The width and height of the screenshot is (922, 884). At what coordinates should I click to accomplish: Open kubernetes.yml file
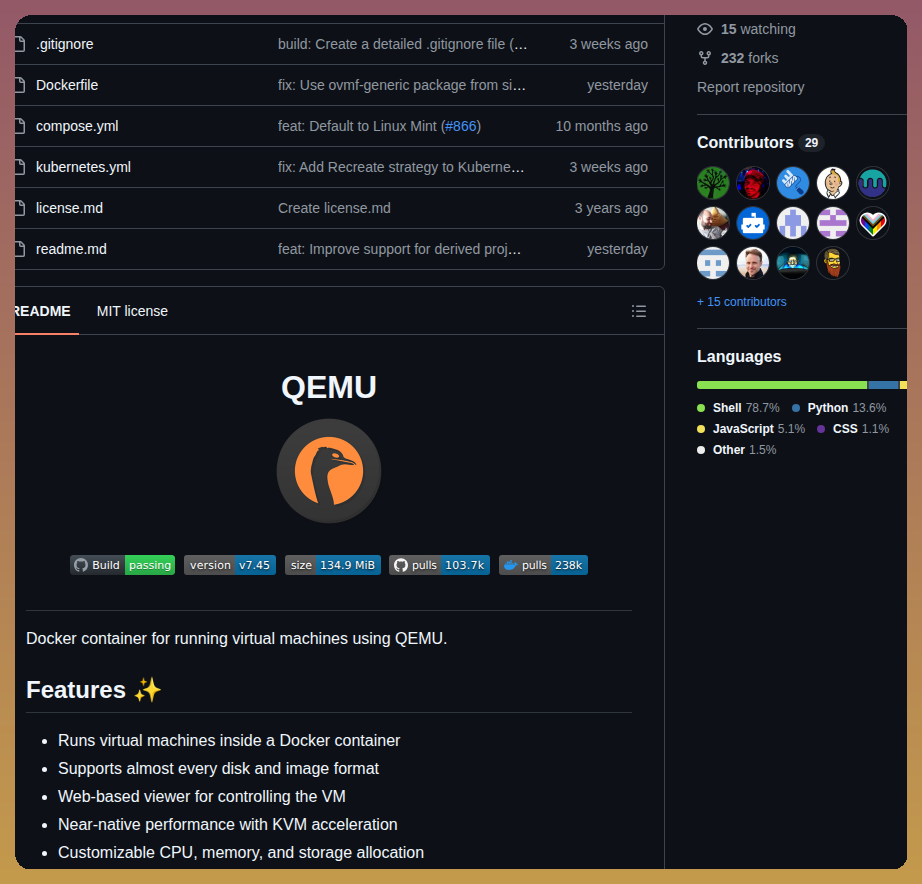[83, 167]
